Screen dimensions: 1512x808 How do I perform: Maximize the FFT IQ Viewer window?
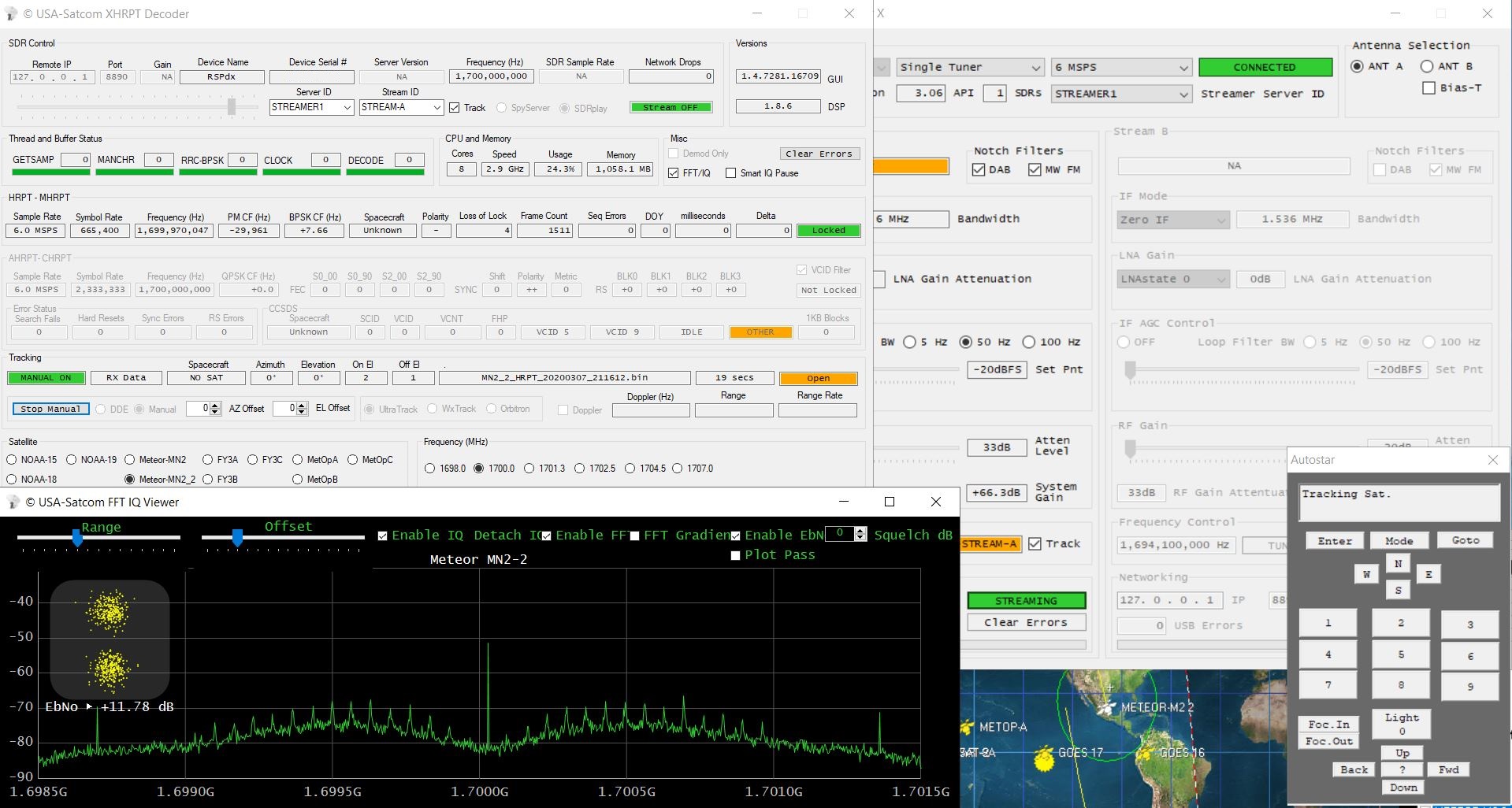(x=890, y=502)
